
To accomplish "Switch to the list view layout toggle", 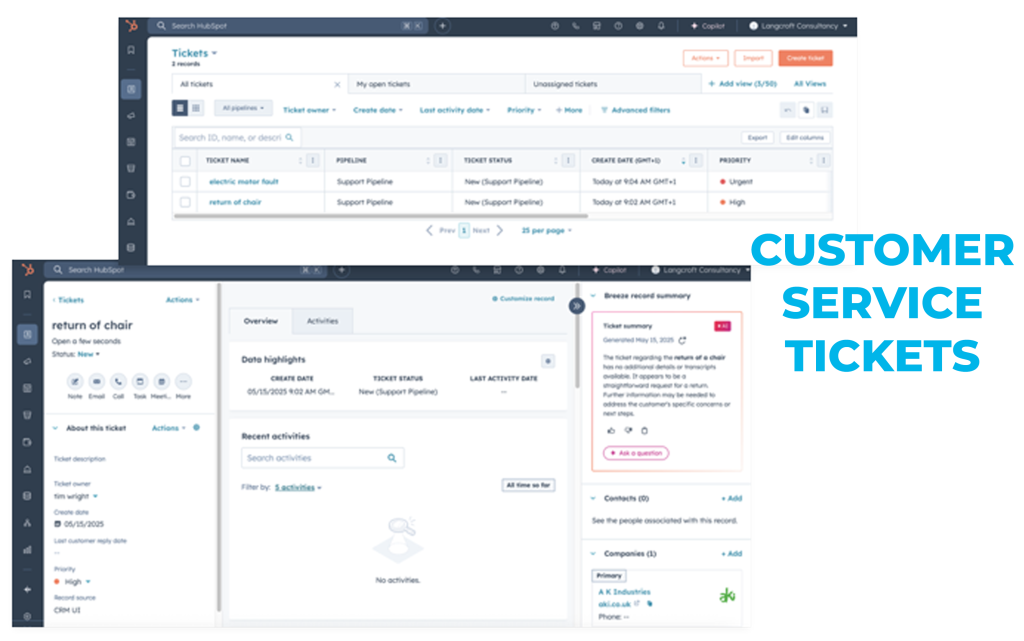I will pos(180,108).
